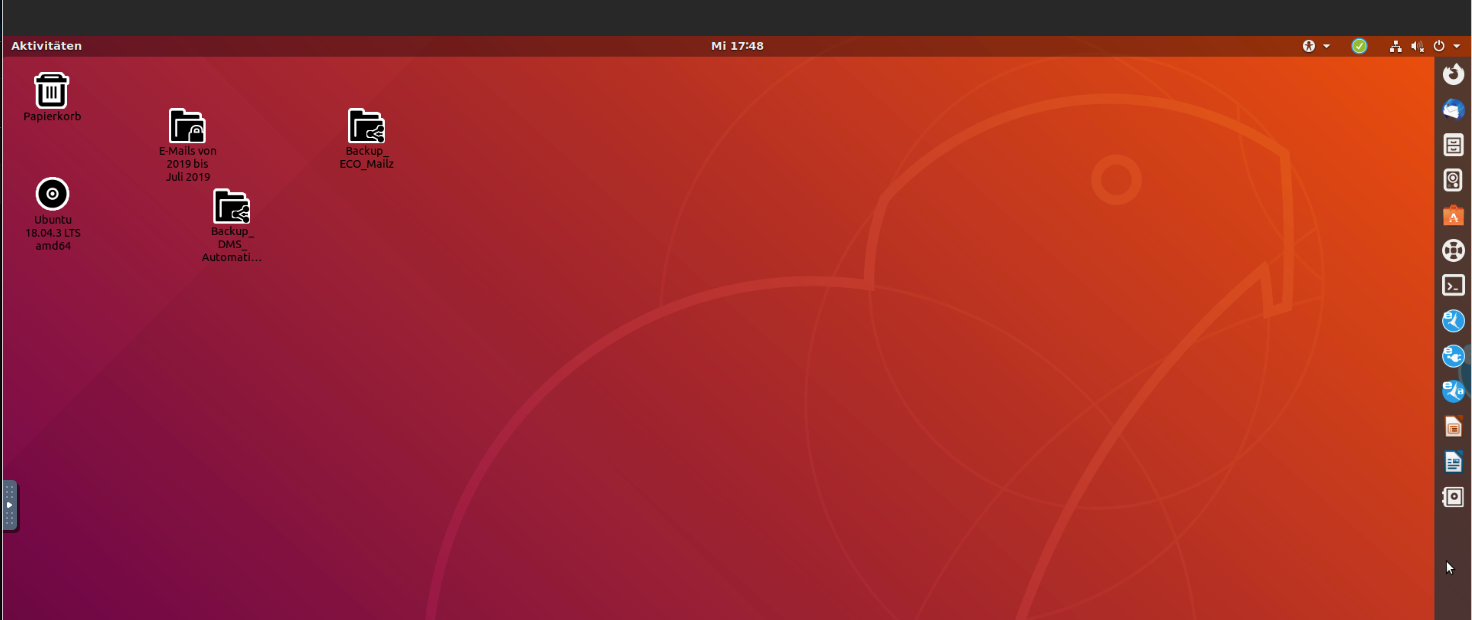Open LibreOffice Impress from dock
1472x620 pixels.
1453,427
